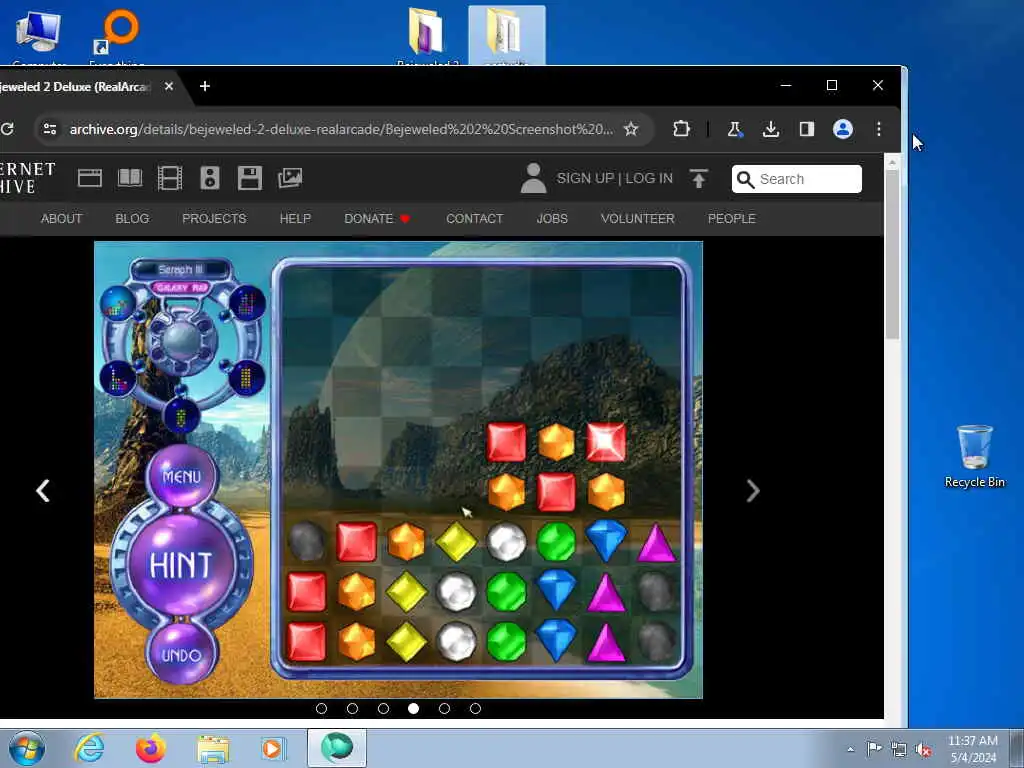Viewport: 1024px width, 768px height.
Task: Open Chrome Downloads icon
Action: [x=771, y=129]
